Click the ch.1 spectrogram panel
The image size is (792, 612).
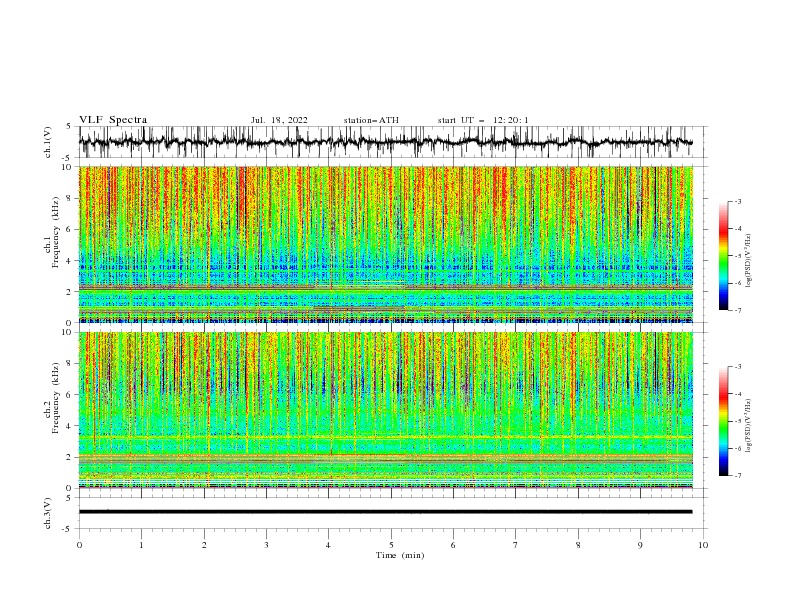(385, 244)
